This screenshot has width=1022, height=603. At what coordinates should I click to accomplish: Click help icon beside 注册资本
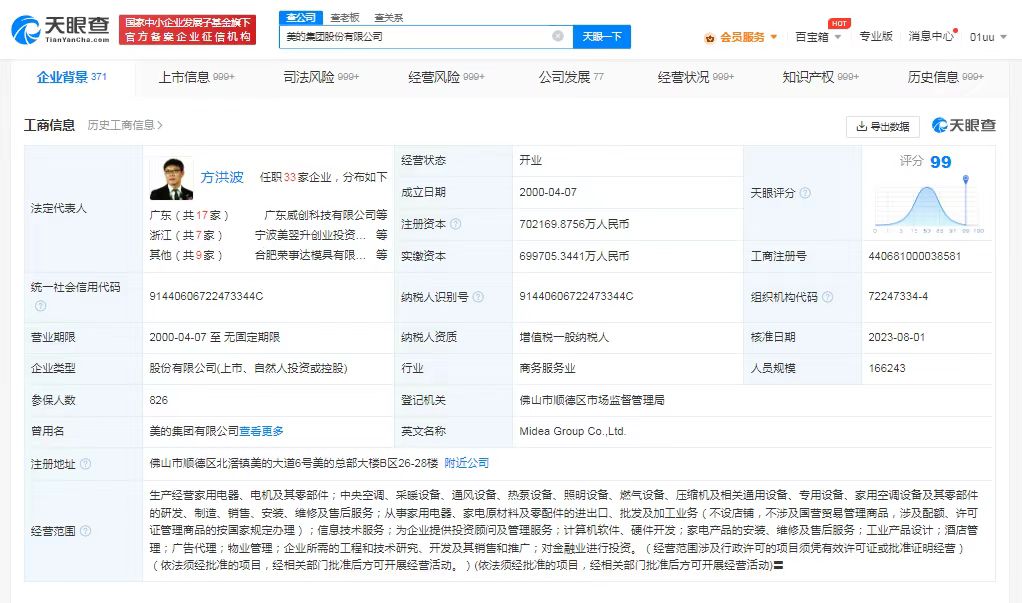click(x=456, y=224)
